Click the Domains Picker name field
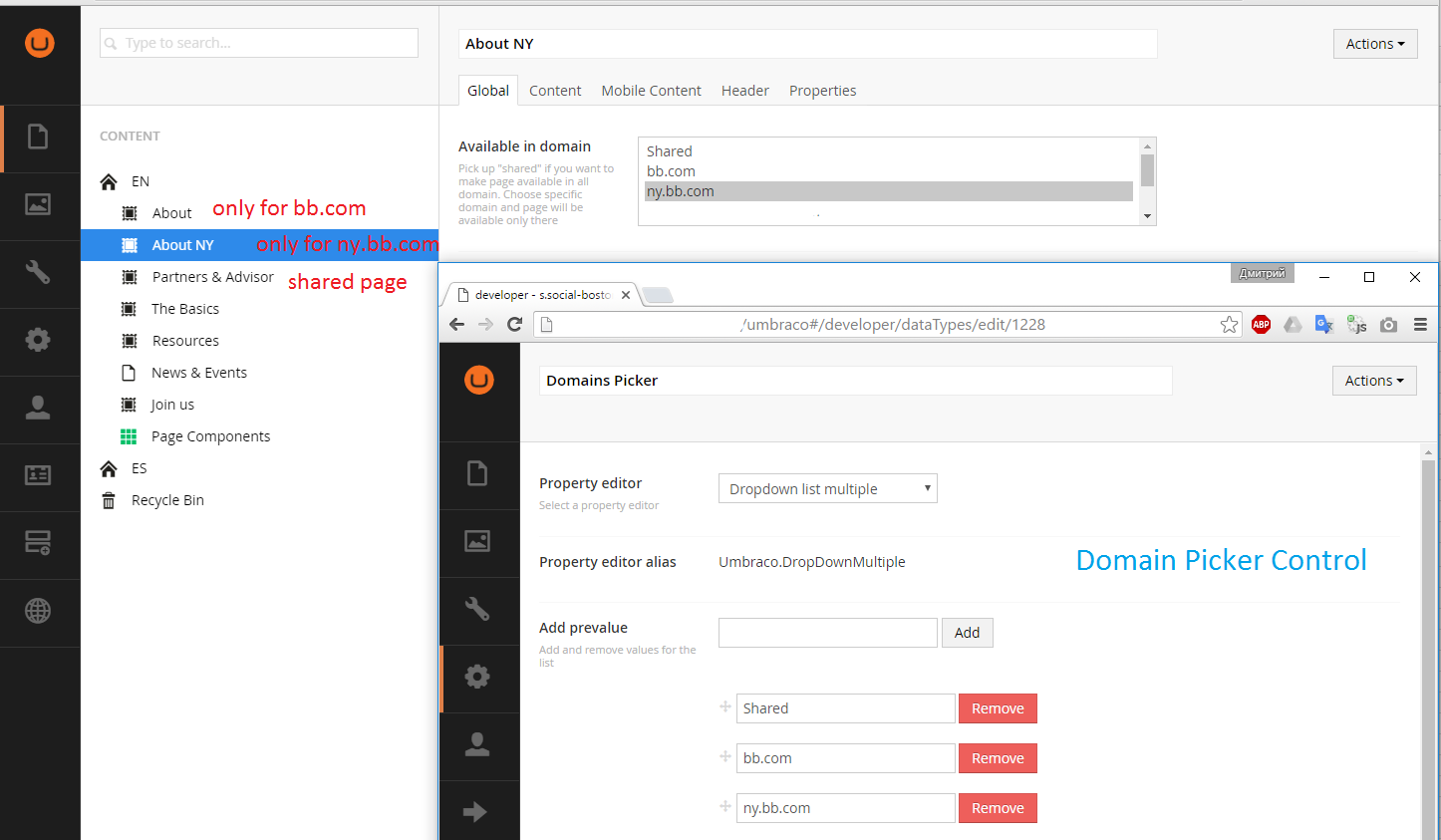This screenshot has width=1441, height=840. click(856, 381)
